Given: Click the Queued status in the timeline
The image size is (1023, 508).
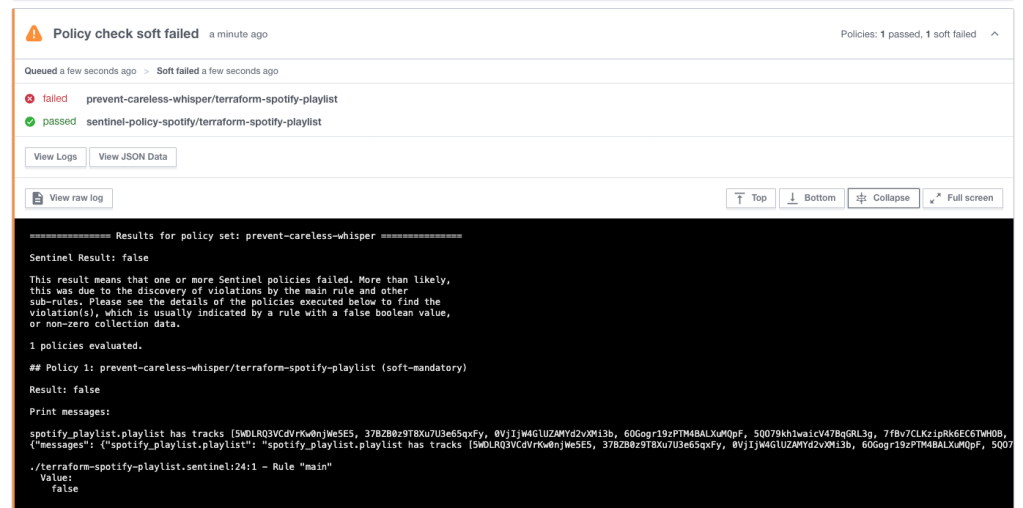Looking at the screenshot, I should coord(41,71).
